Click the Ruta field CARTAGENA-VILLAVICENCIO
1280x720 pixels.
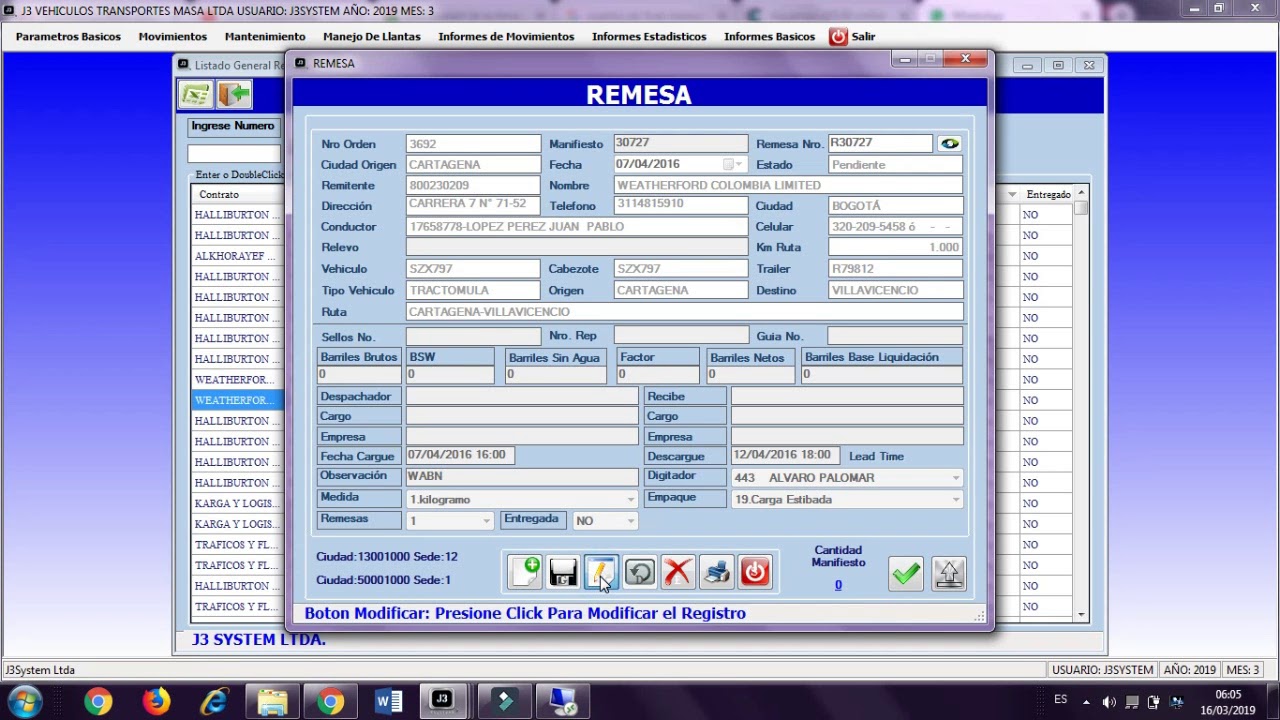point(684,312)
